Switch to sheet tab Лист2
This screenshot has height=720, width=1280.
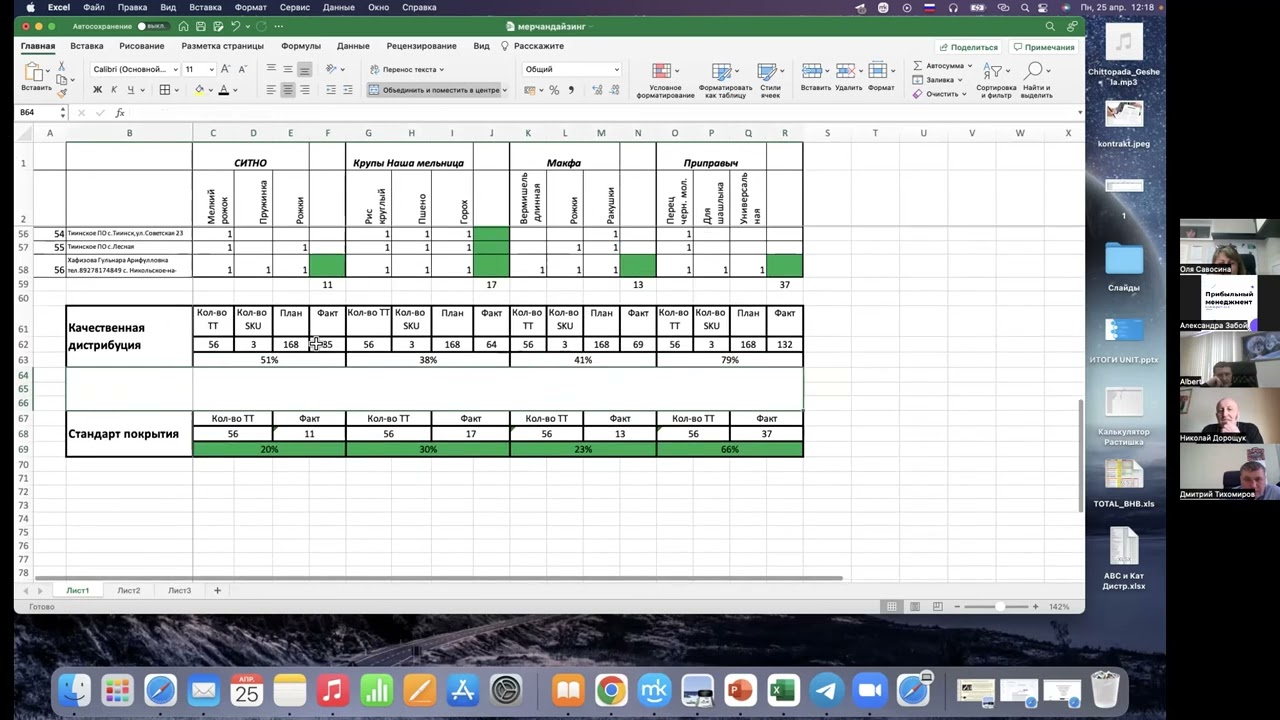coord(129,591)
